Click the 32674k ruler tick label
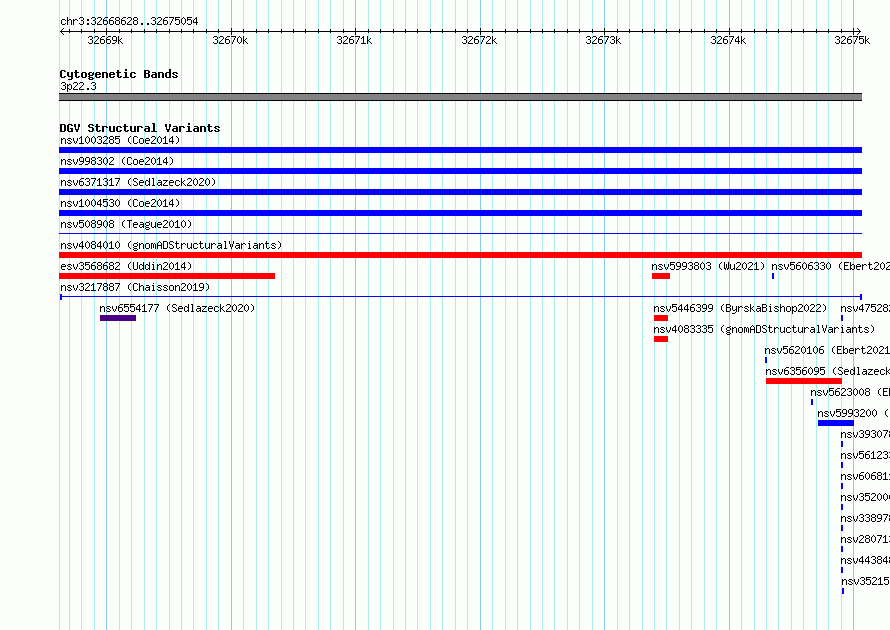The image size is (890, 630). (728, 40)
